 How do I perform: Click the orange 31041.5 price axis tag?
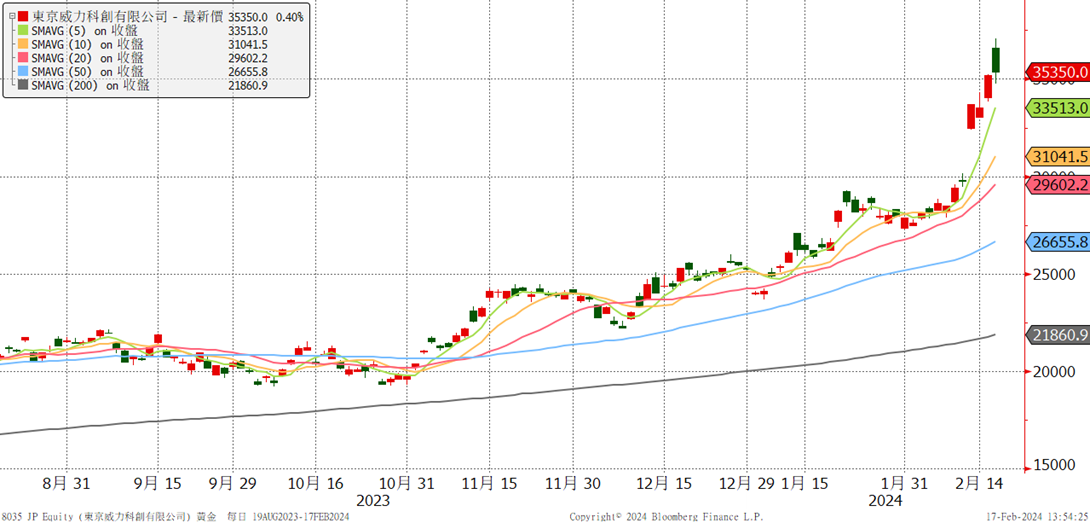tap(1057, 156)
